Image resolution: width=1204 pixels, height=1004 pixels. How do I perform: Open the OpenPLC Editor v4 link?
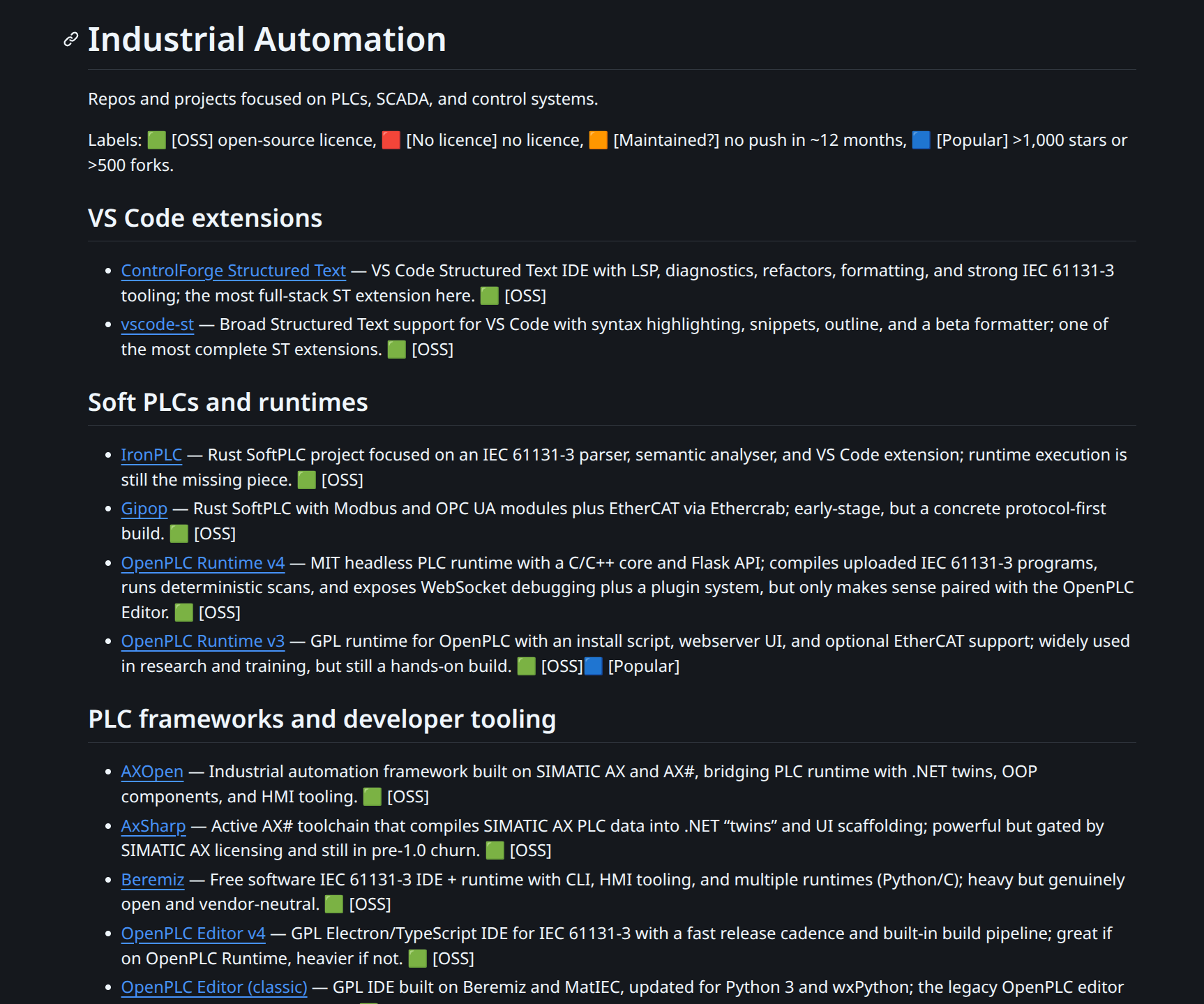tap(193, 933)
